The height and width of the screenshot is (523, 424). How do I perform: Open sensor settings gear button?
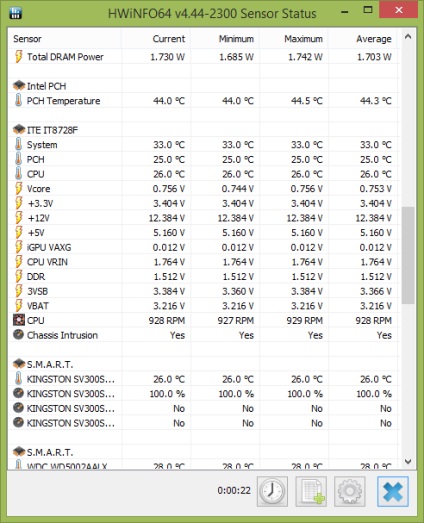350,491
